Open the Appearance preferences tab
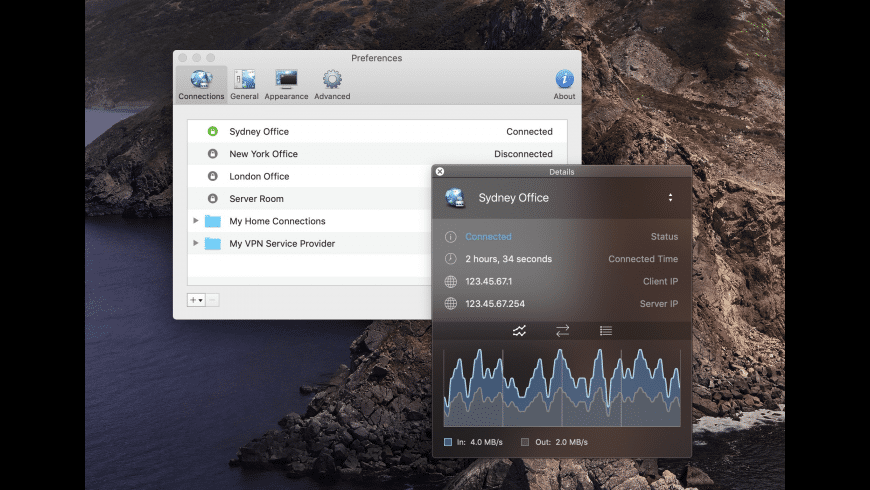The image size is (870, 490). pyautogui.click(x=286, y=85)
